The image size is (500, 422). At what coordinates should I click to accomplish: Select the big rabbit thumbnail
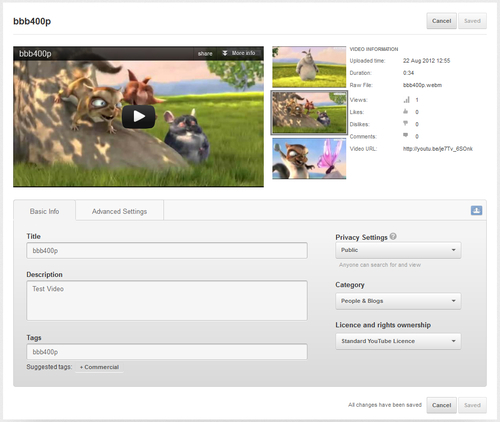309,67
